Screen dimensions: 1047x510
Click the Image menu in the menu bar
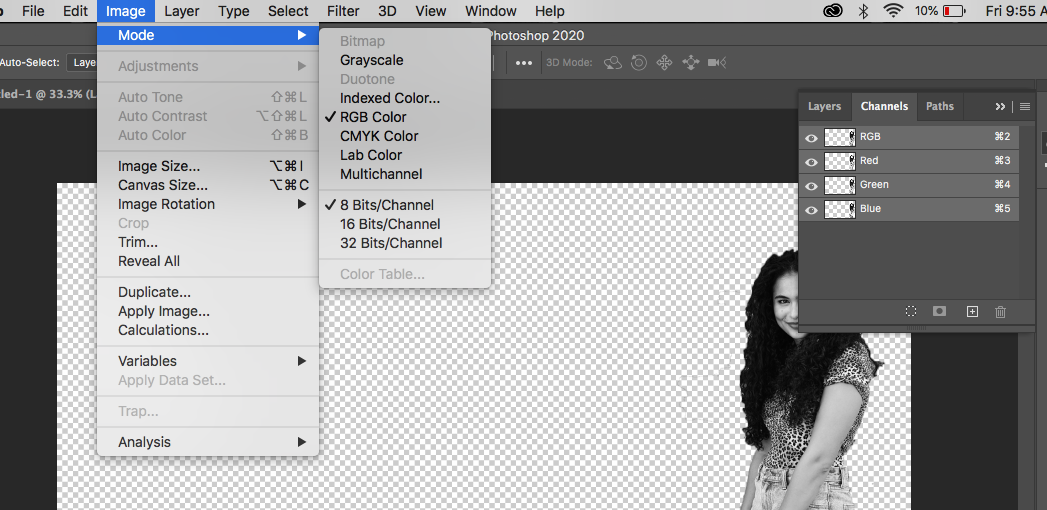tap(126, 11)
